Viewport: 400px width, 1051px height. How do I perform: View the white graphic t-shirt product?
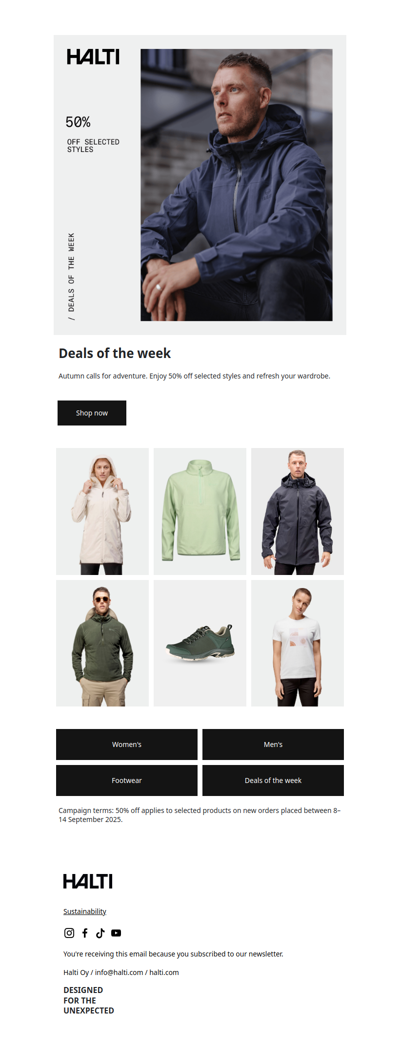coord(297,643)
